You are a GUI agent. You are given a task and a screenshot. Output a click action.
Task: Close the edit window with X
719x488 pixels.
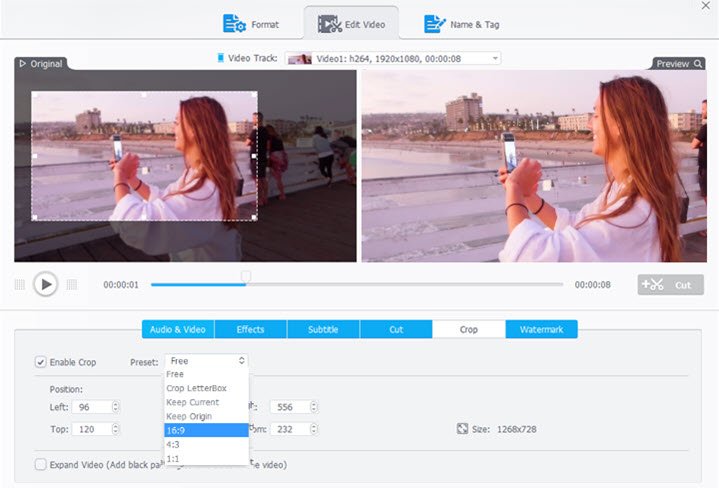pos(707,6)
